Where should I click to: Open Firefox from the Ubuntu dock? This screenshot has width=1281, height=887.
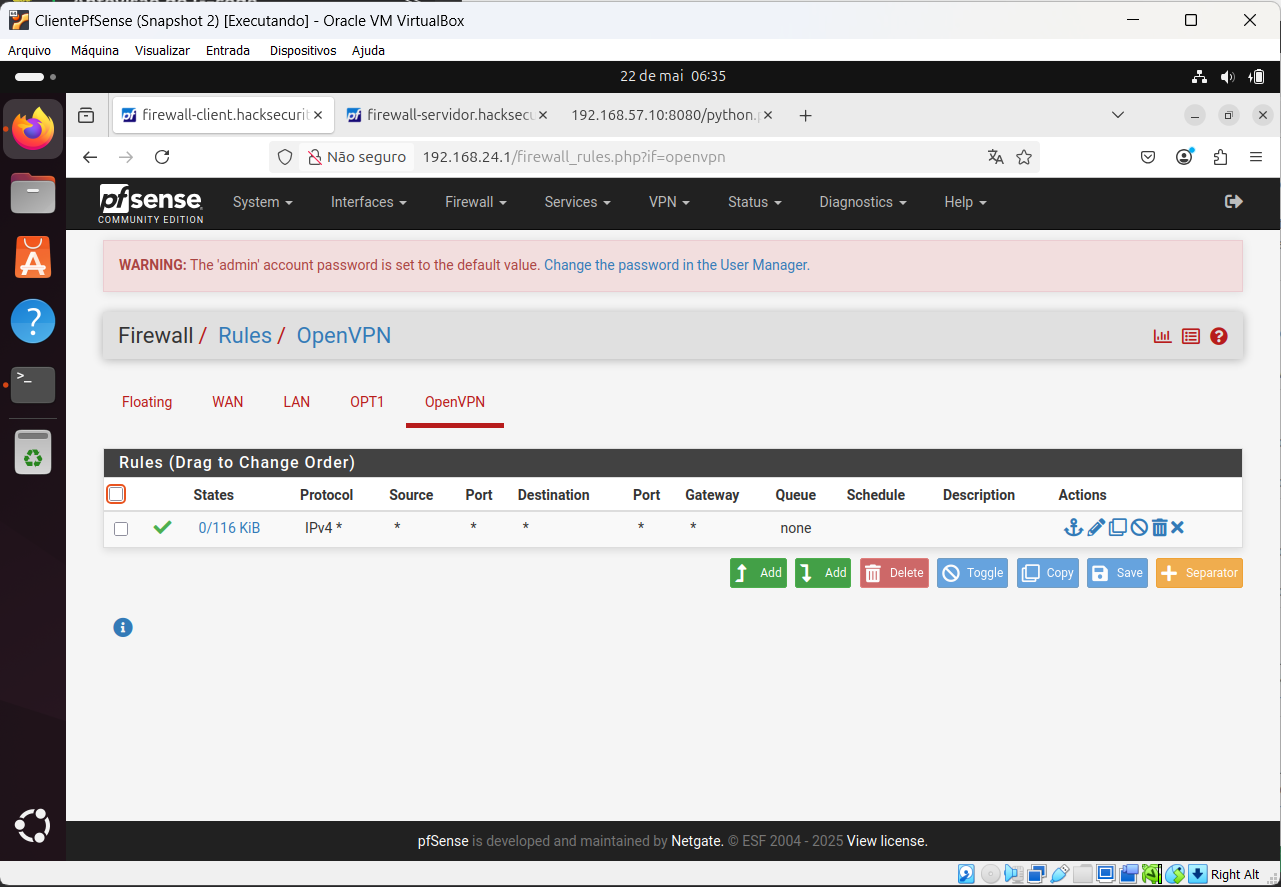pos(33,128)
